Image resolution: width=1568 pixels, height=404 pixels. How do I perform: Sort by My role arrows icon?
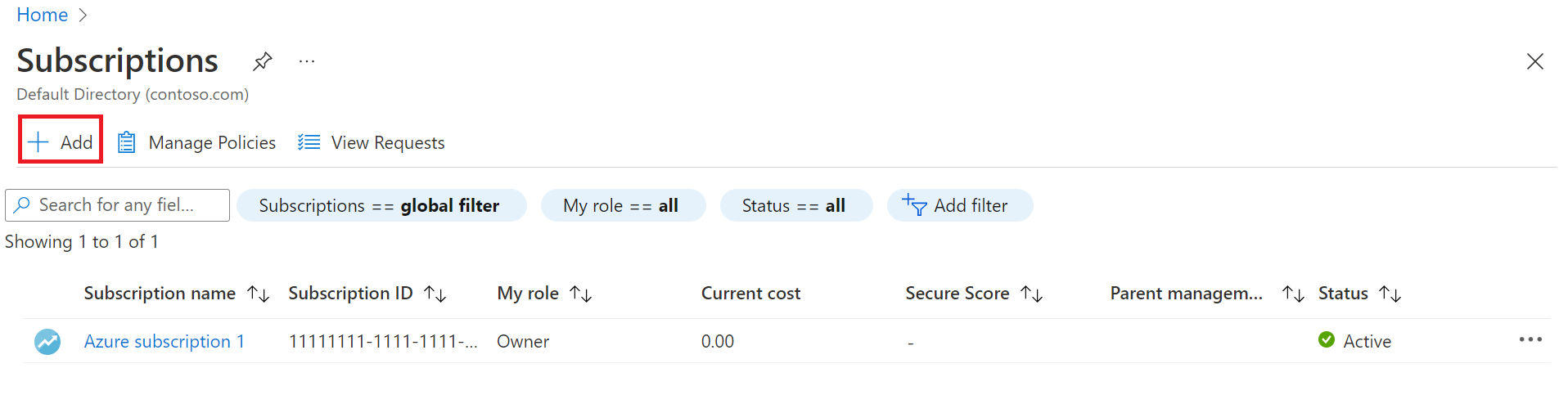(x=581, y=294)
